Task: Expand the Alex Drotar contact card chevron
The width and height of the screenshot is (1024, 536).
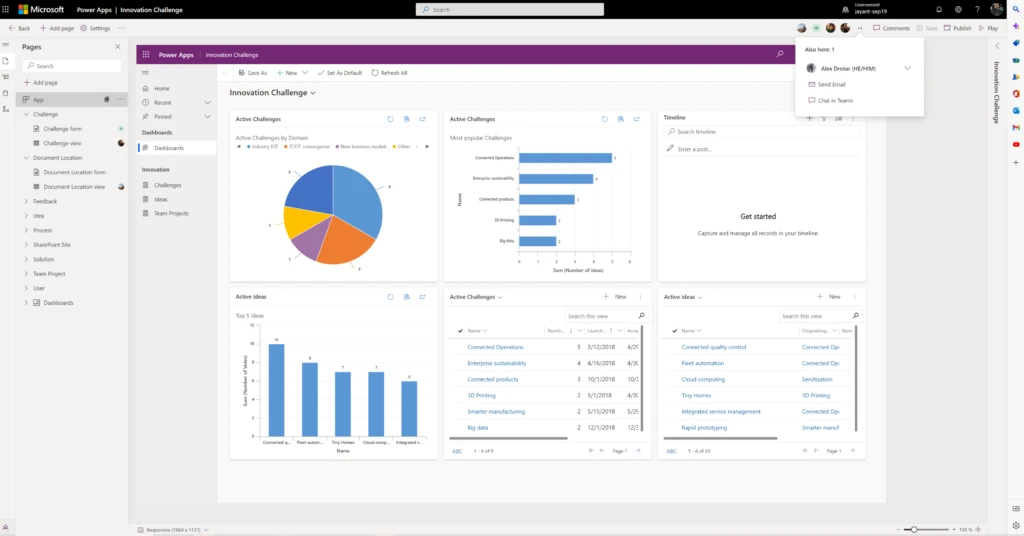Action: click(x=907, y=68)
